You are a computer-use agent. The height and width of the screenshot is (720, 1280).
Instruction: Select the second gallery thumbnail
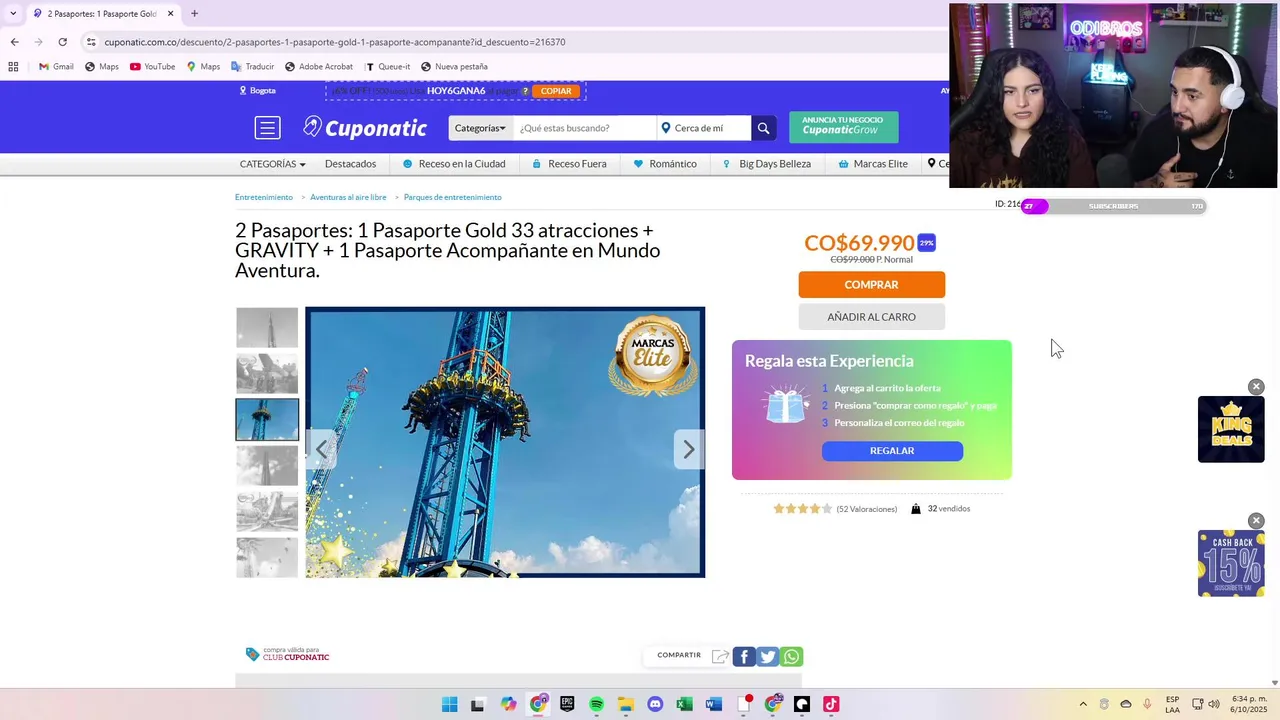click(267, 374)
